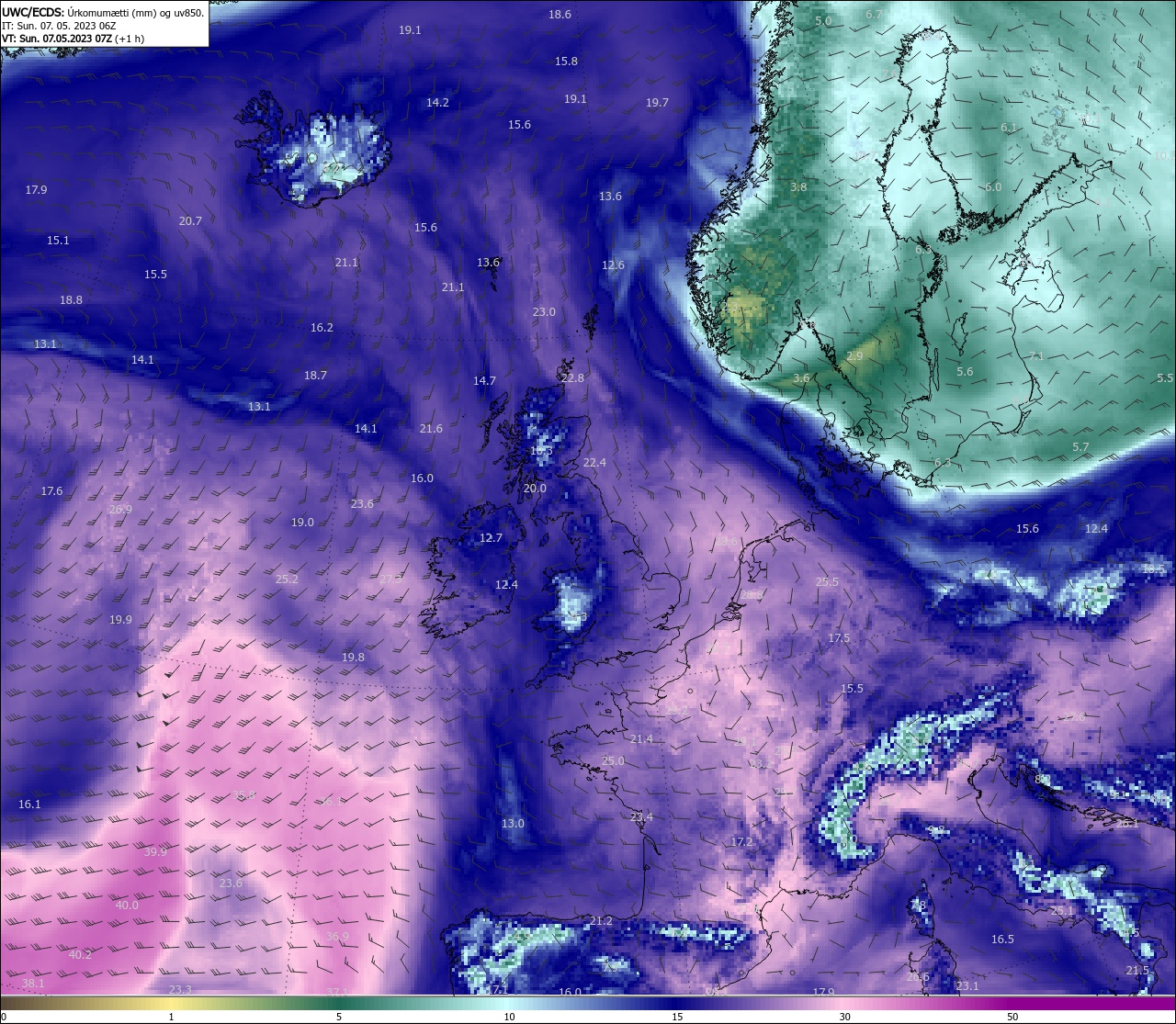Click the 25.5 value over Germany
The width and height of the screenshot is (1176, 1024).
click(827, 582)
